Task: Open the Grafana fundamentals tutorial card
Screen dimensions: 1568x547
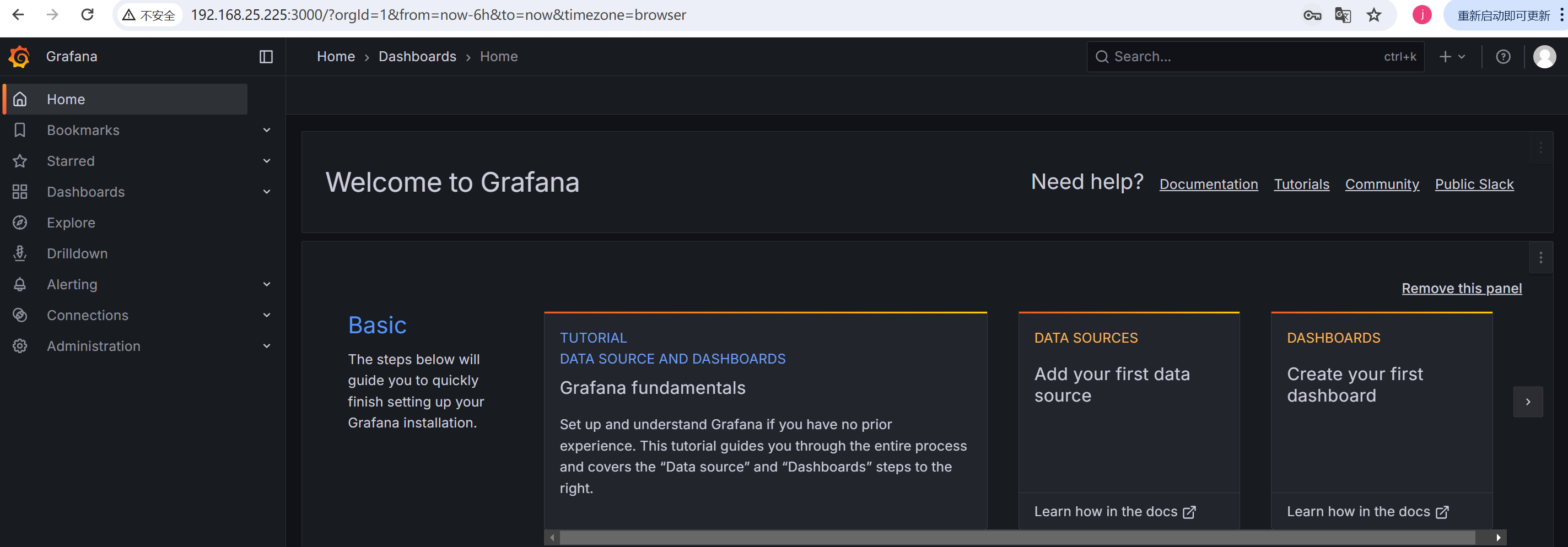Action: [x=765, y=420]
